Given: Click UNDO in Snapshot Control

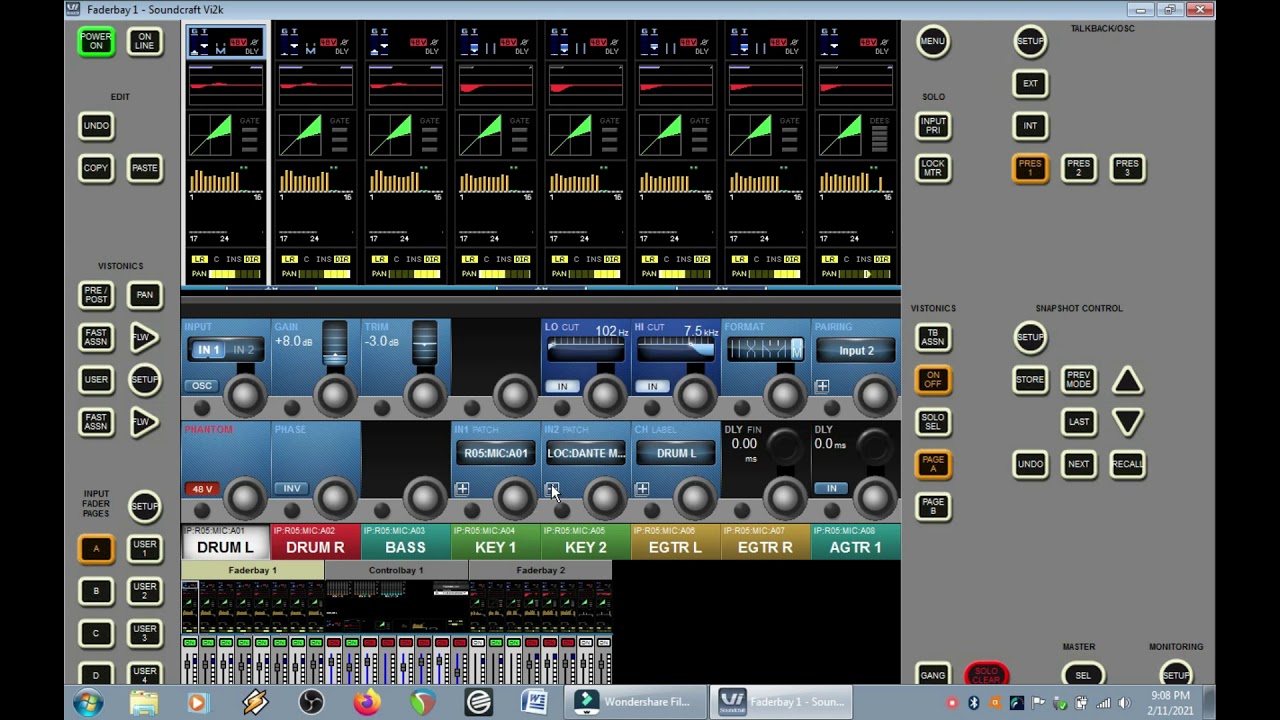Looking at the screenshot, I should [1030, 464].
